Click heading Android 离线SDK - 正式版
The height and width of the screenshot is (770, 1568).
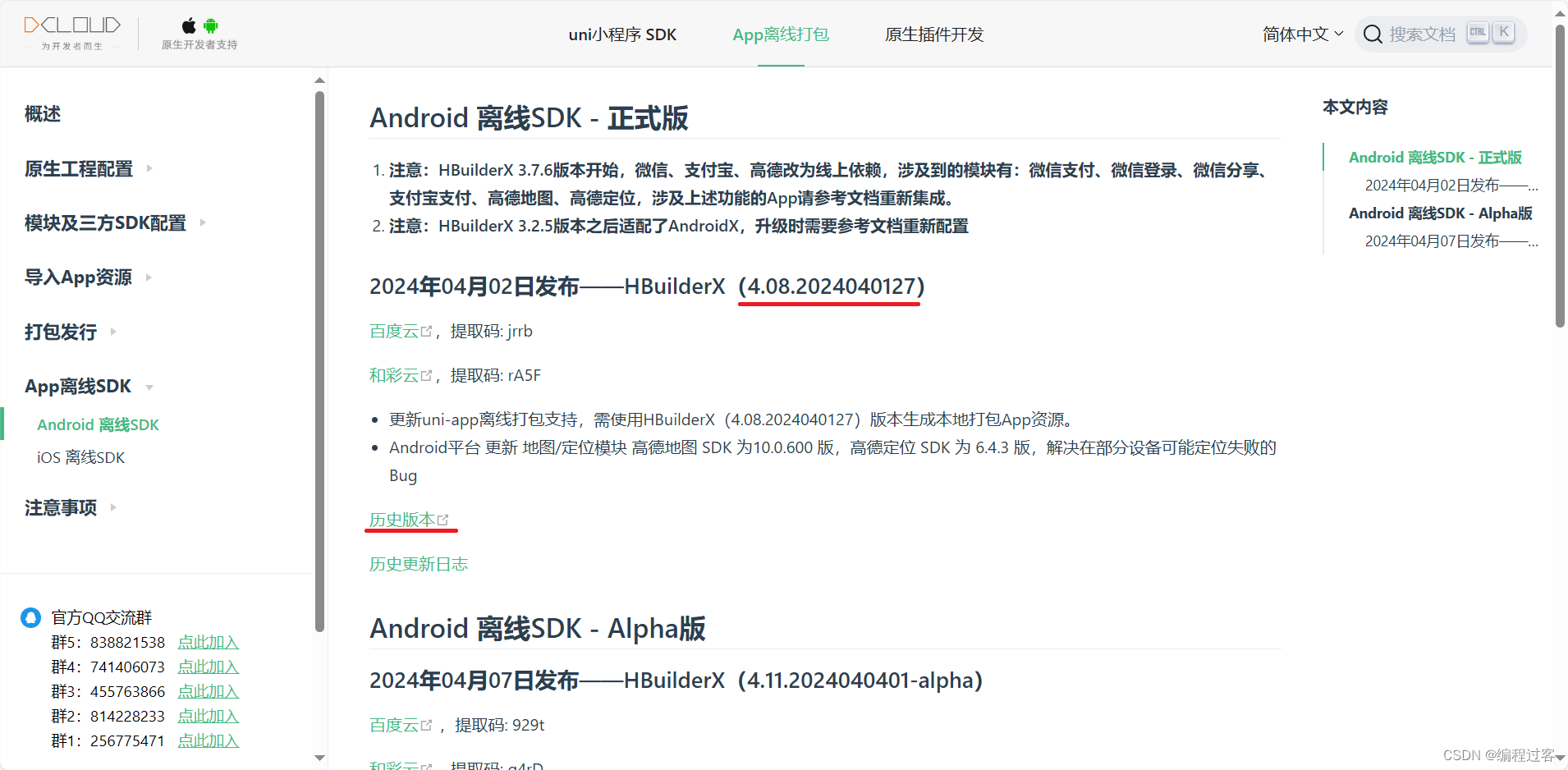[x=529, y=118]
